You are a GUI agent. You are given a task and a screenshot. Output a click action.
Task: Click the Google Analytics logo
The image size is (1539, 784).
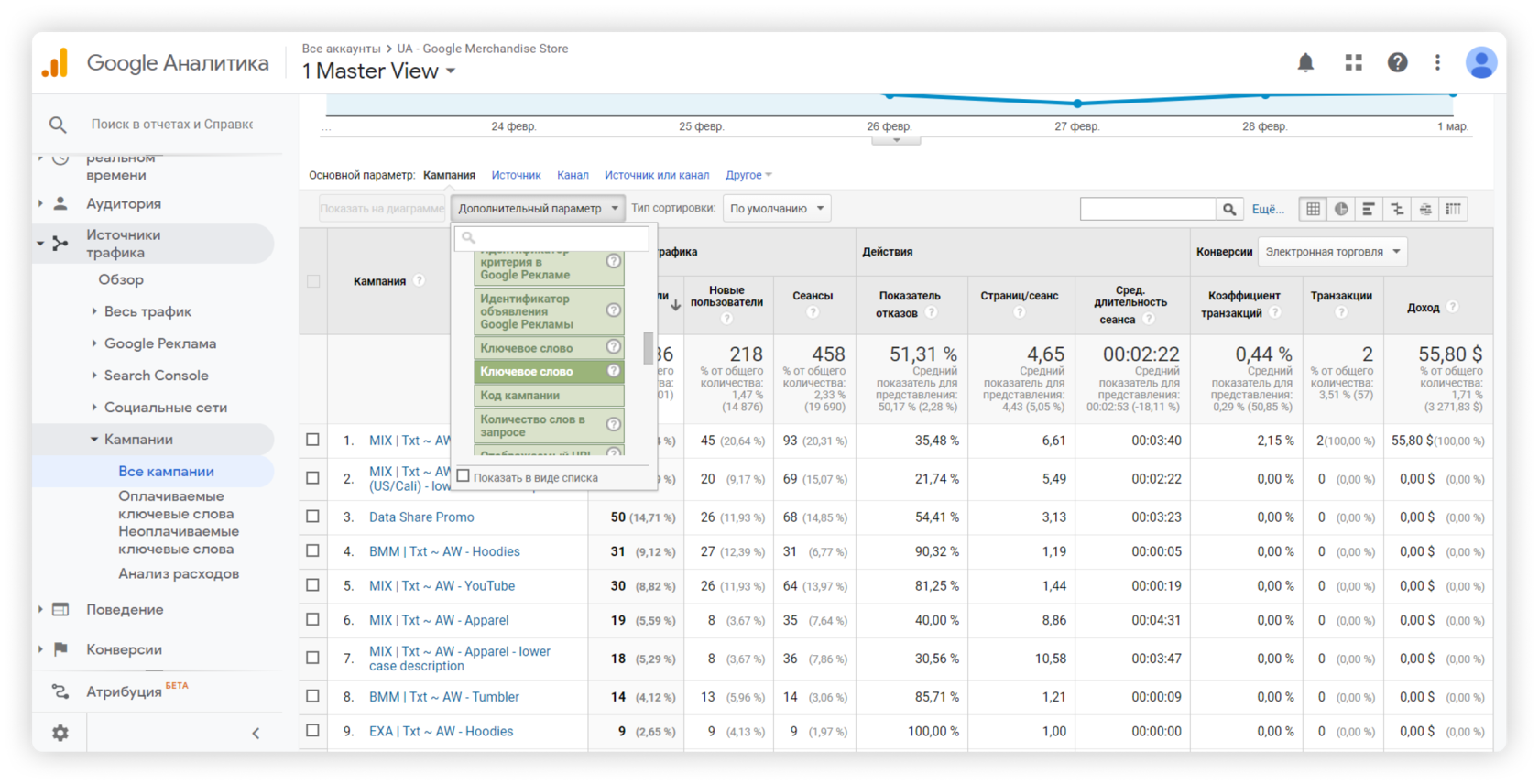click(x=55, y=63)
